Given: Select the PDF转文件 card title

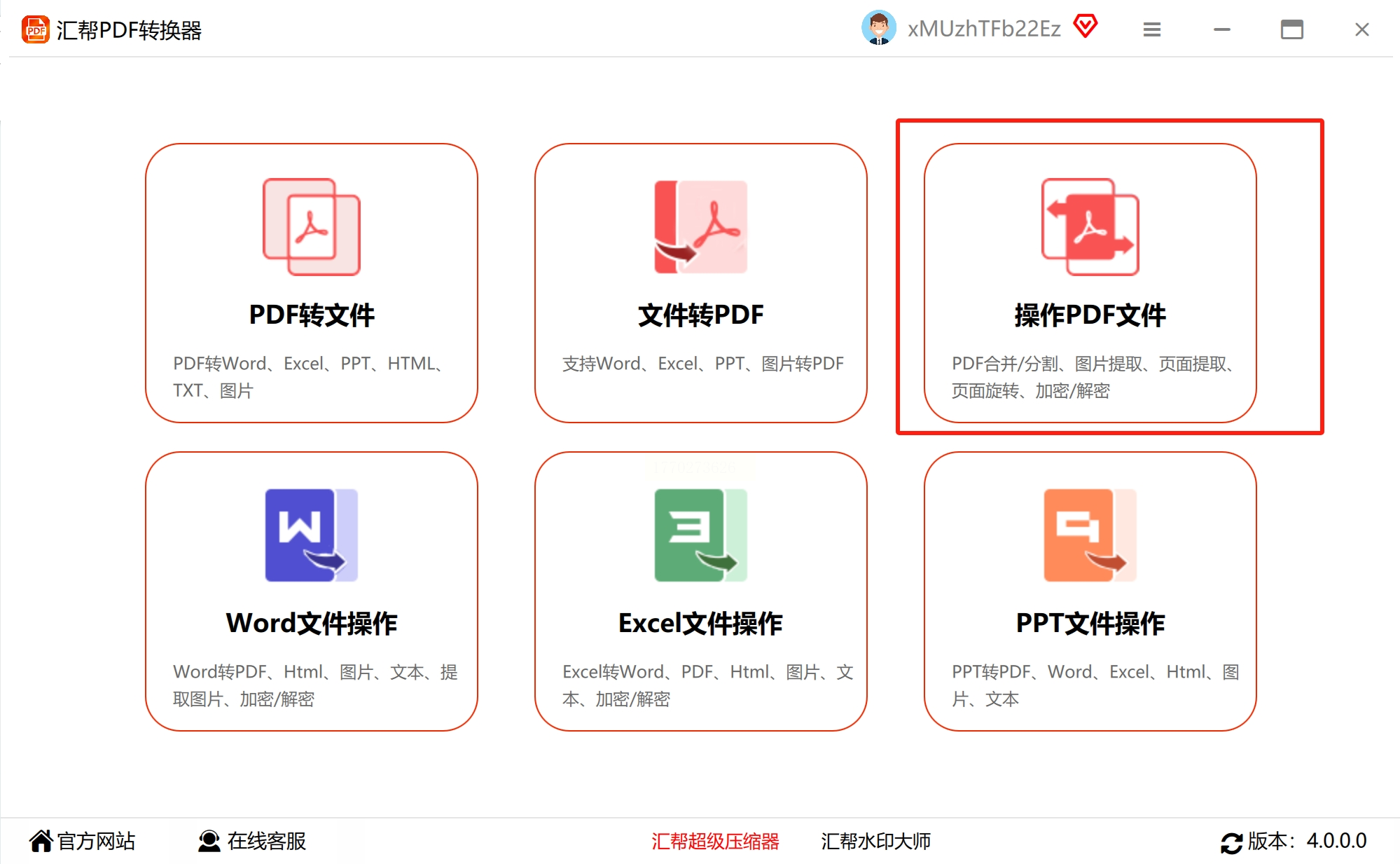Looking at the screenshot, I should pyautogui.click(x=312, y=315).
